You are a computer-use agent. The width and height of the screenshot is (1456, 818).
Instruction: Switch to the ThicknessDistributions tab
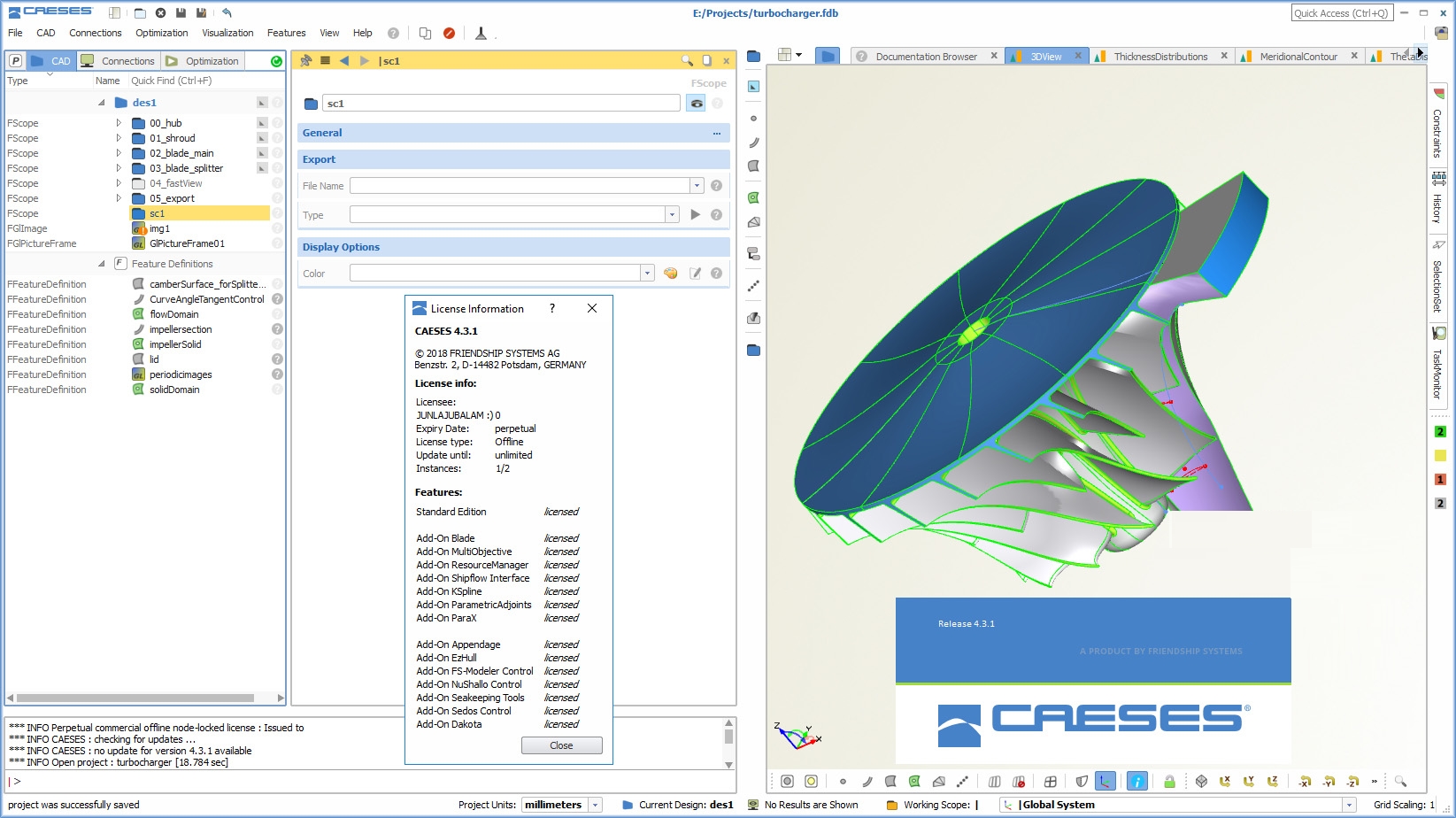pyautogui.click(x=1160, y=57)
